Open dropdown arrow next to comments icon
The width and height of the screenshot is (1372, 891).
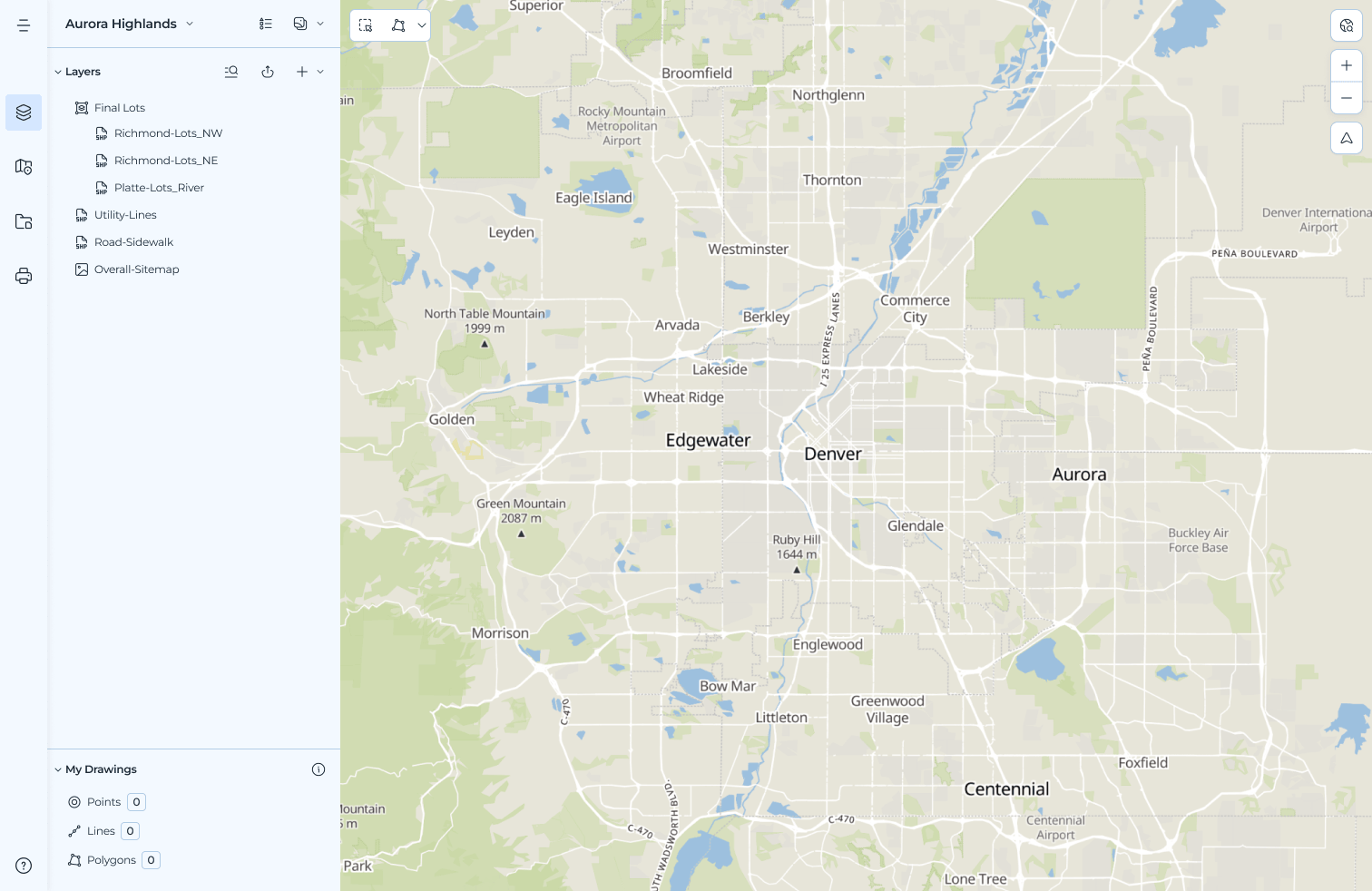point(320,24)
